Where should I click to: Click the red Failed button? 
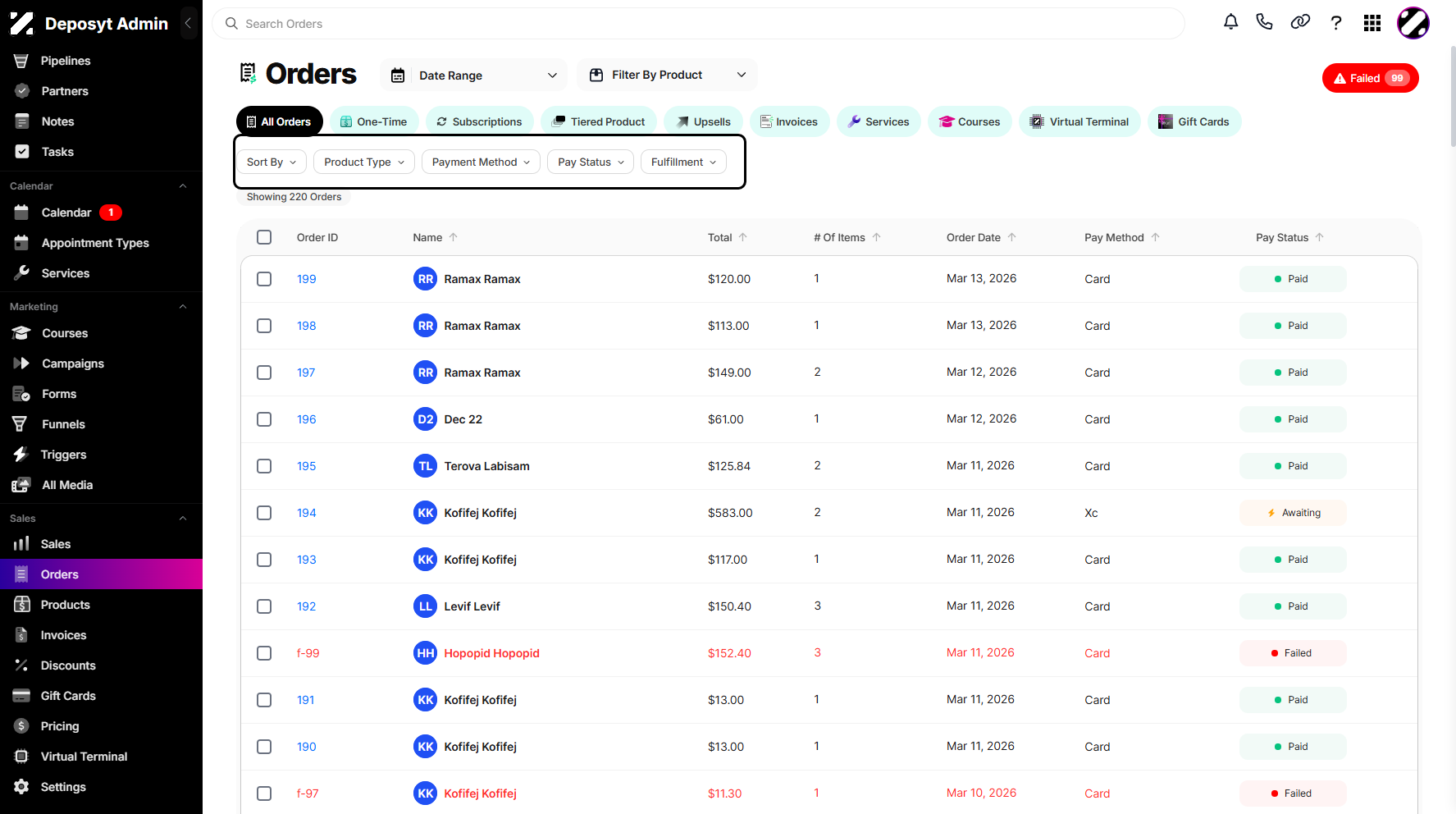(x=1371, y=78)
